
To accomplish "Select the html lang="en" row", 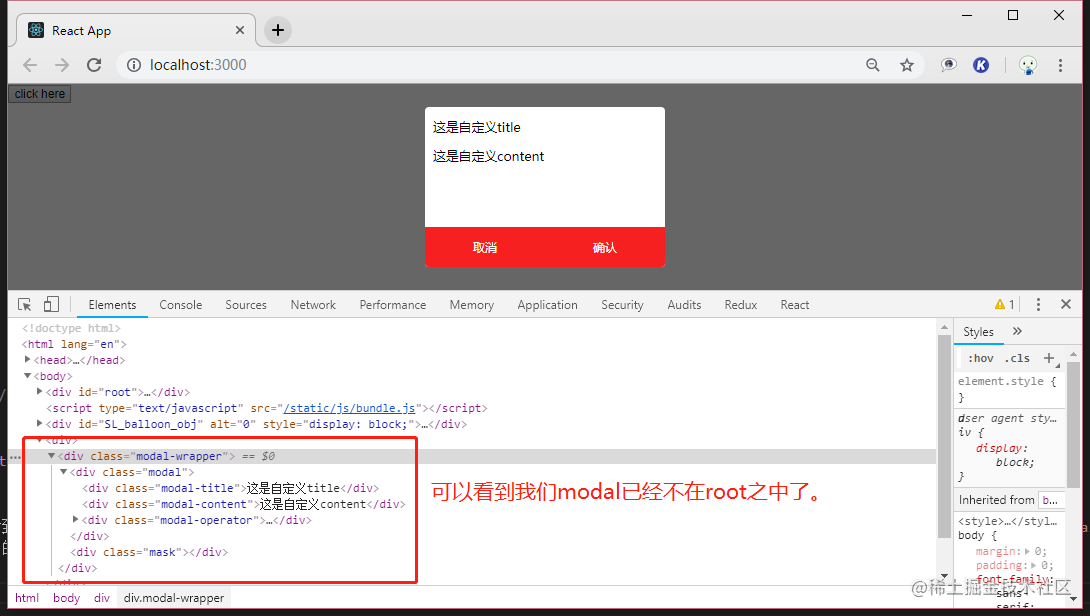I will (x=74, y=344).
